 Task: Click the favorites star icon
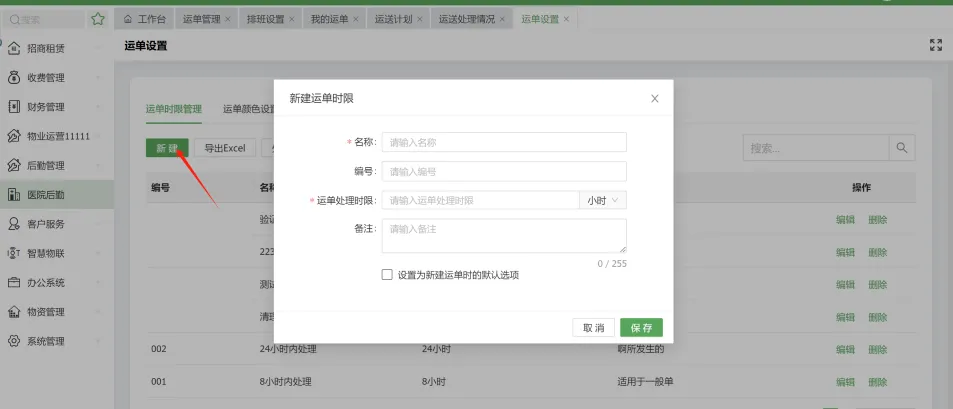[x=98, y=19]
